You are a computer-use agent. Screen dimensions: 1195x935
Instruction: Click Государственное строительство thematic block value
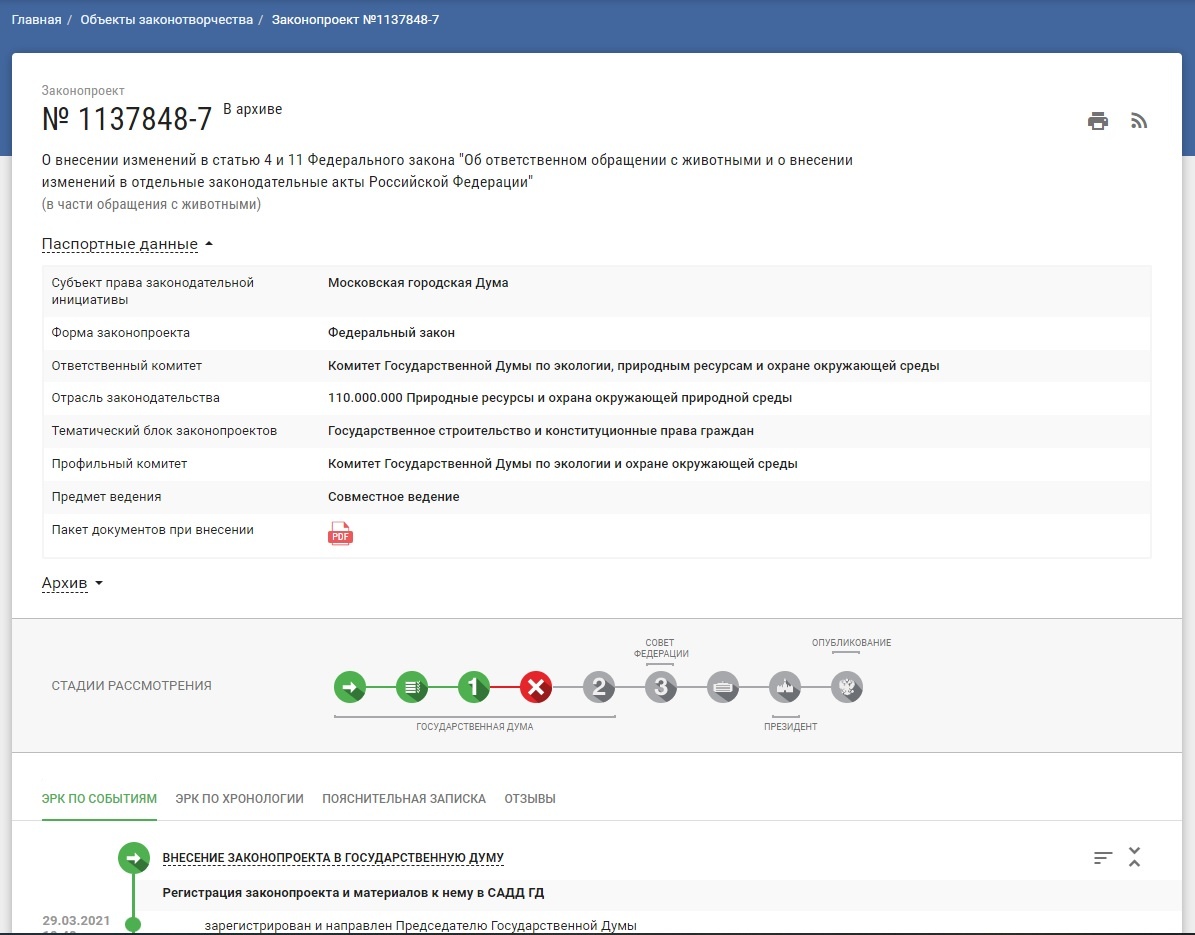pos(541,431)
